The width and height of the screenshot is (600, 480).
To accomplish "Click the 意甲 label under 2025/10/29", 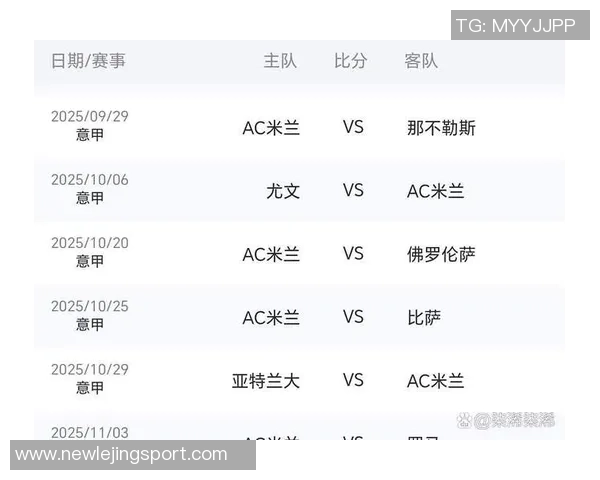I will (90, 388).
